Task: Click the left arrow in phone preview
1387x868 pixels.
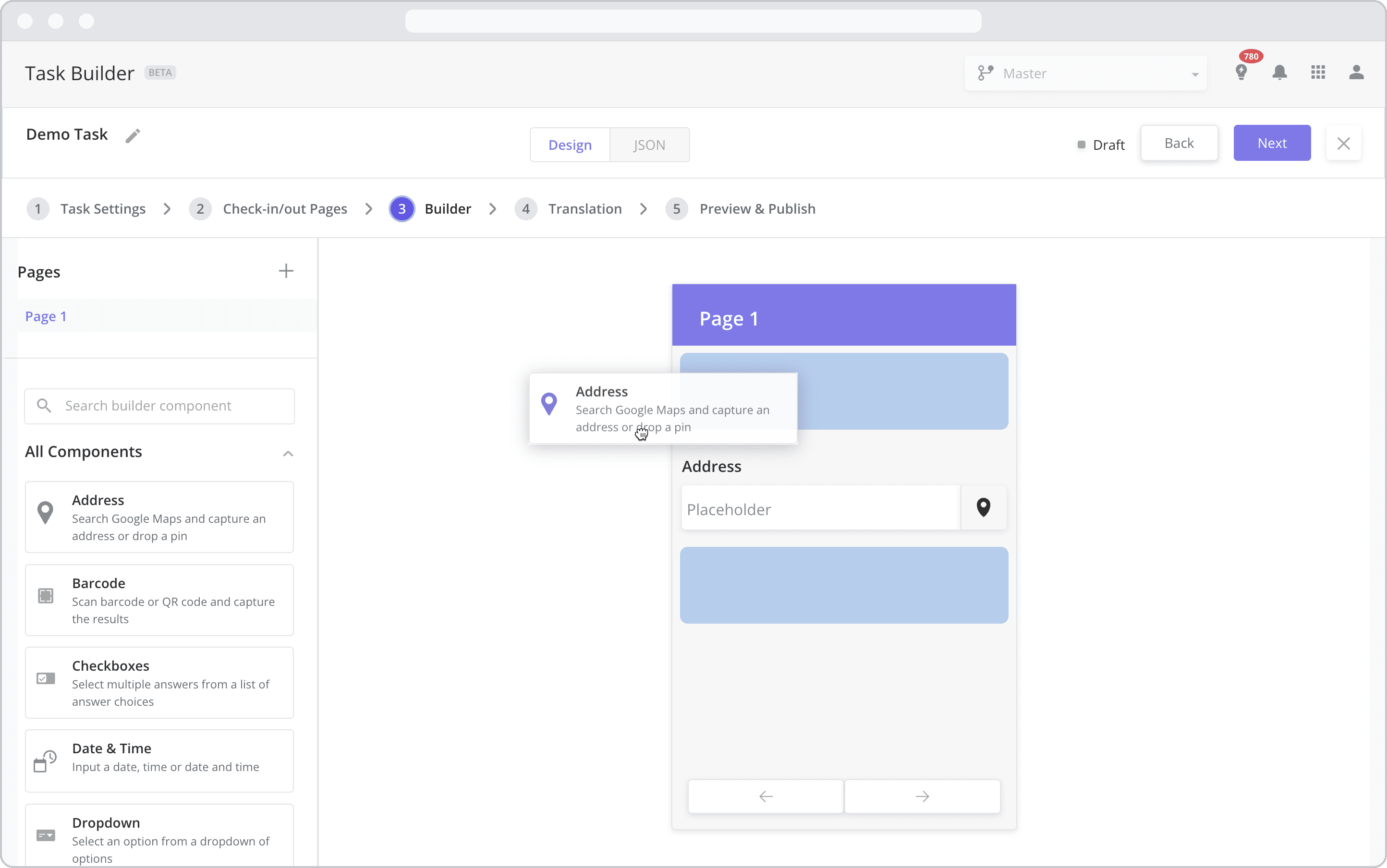Action: [766, 797]
